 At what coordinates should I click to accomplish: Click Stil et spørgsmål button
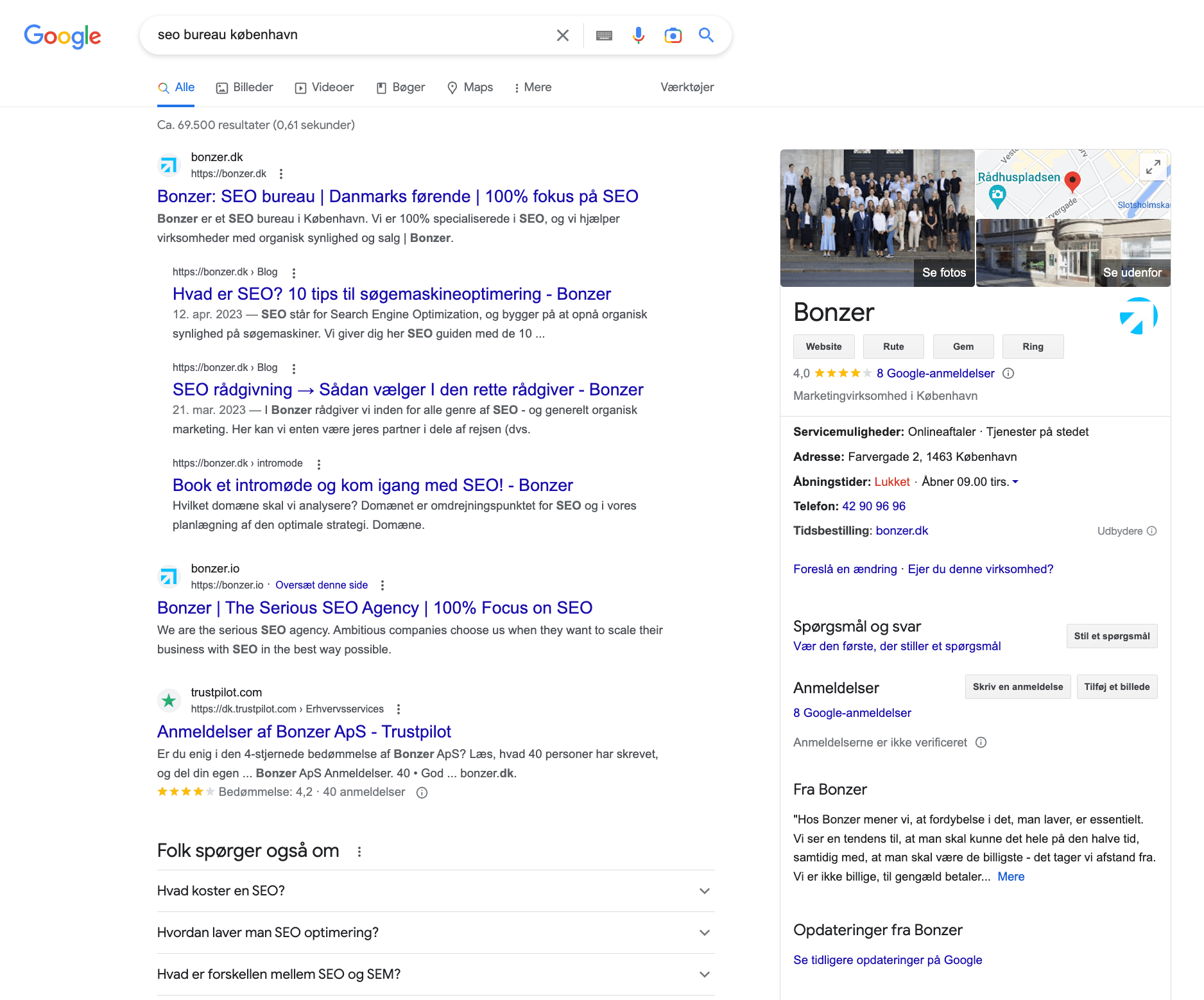click(1112, 636)
